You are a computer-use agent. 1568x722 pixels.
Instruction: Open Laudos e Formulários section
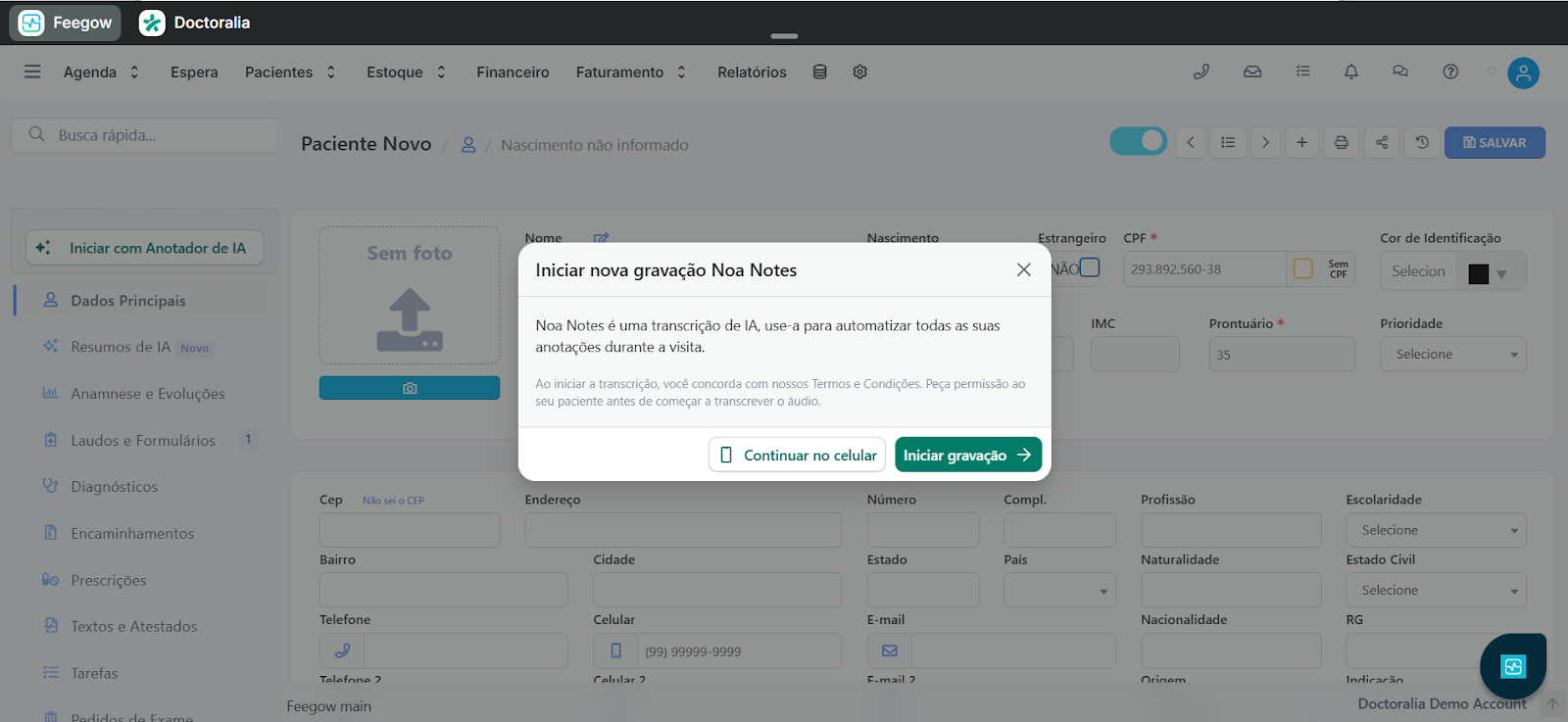(x=143, y=441)
